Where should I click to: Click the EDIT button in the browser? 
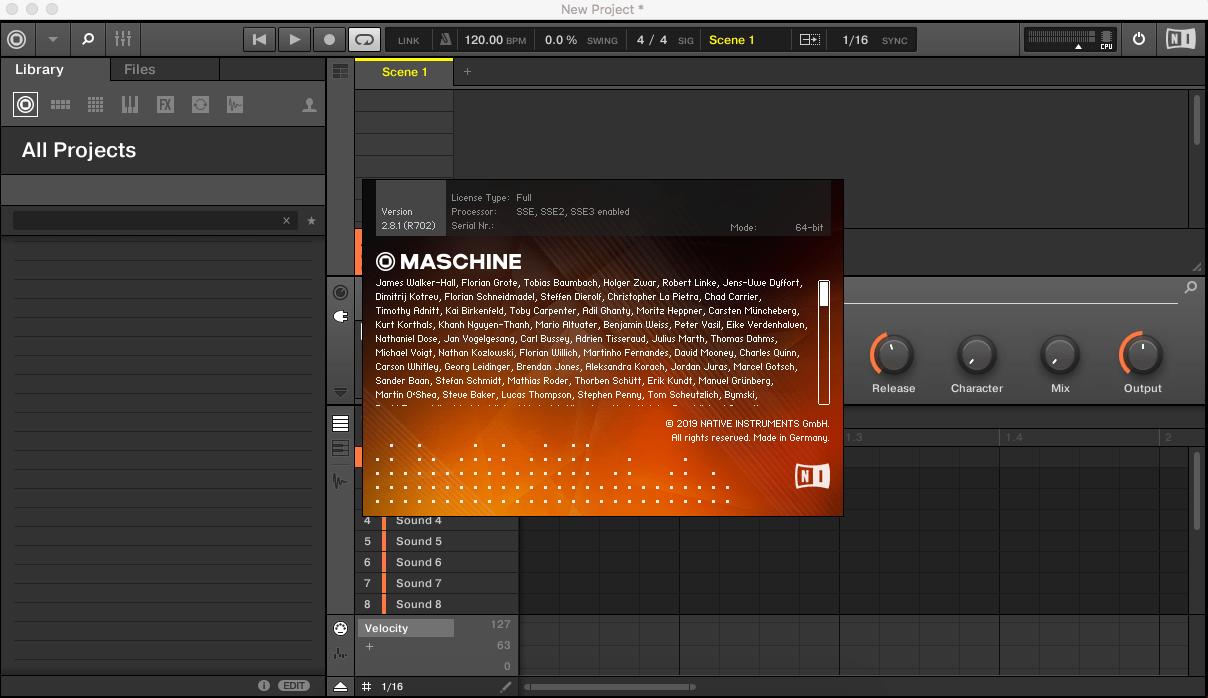[x=293, y=686]
